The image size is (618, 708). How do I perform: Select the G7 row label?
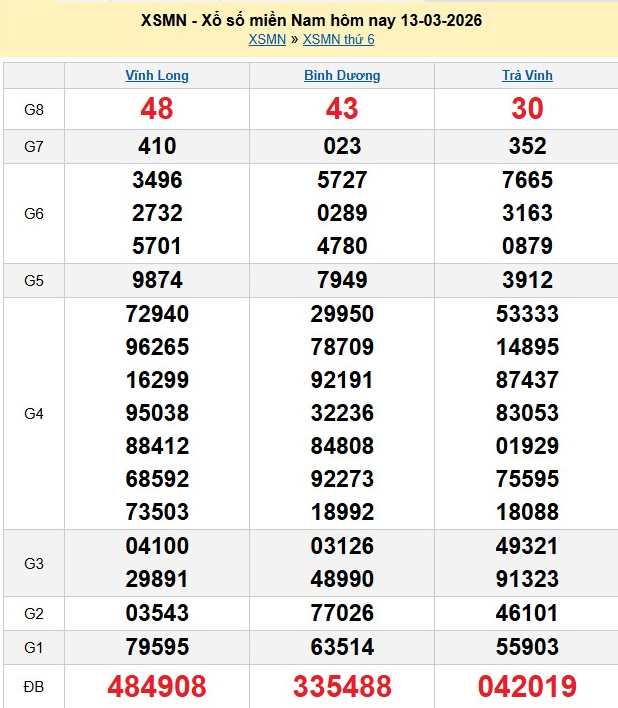(34, 147)
